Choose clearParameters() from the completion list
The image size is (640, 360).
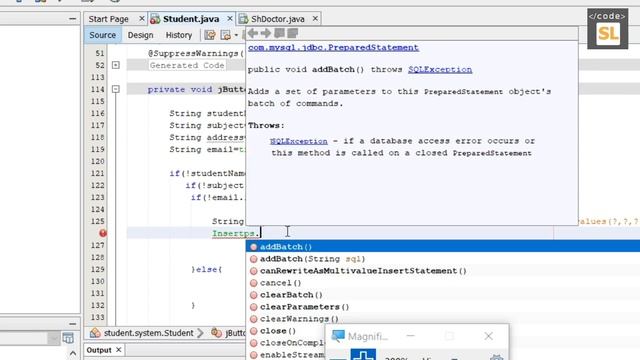[443, 307]
